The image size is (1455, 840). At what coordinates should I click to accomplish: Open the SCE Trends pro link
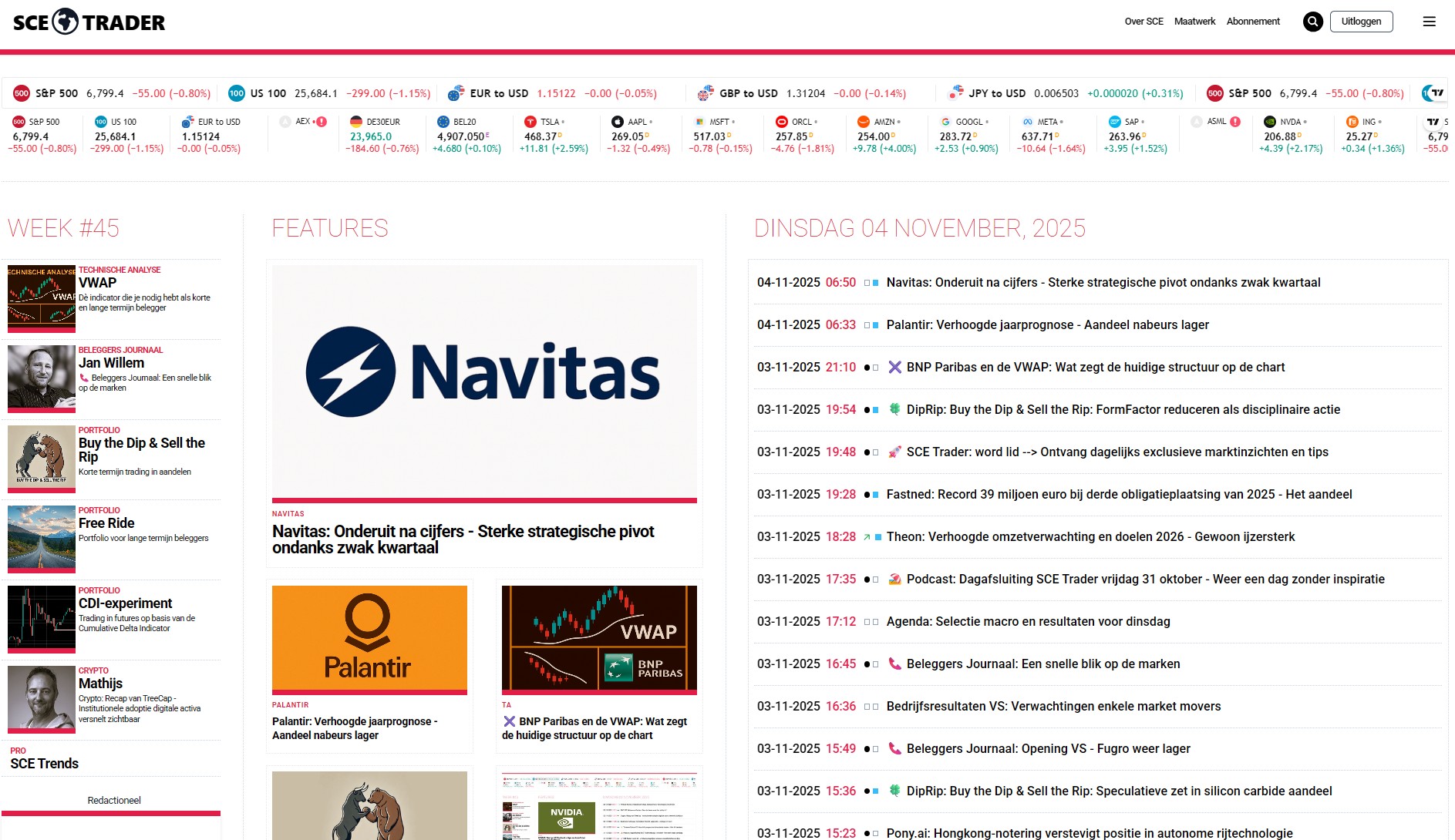(45, 764)
